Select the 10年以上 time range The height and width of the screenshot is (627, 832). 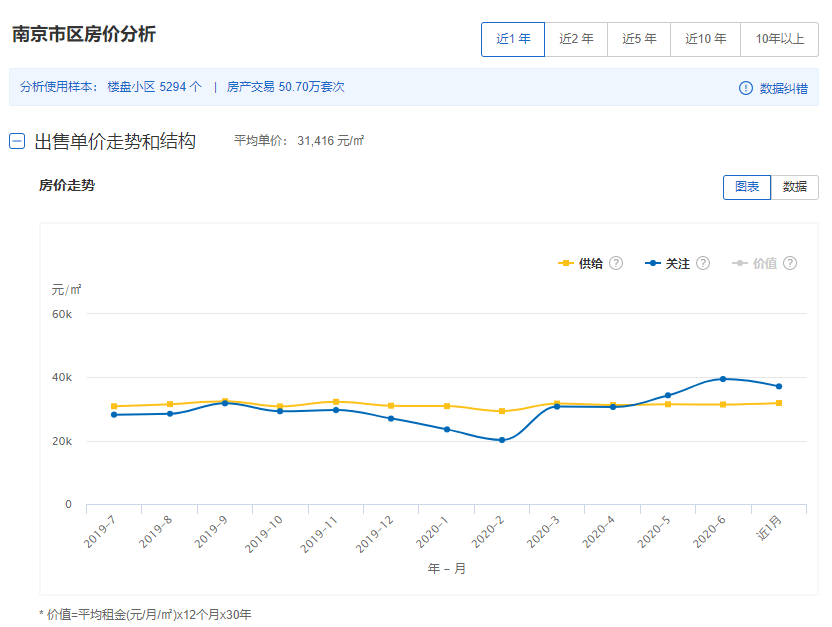(779, 39)
